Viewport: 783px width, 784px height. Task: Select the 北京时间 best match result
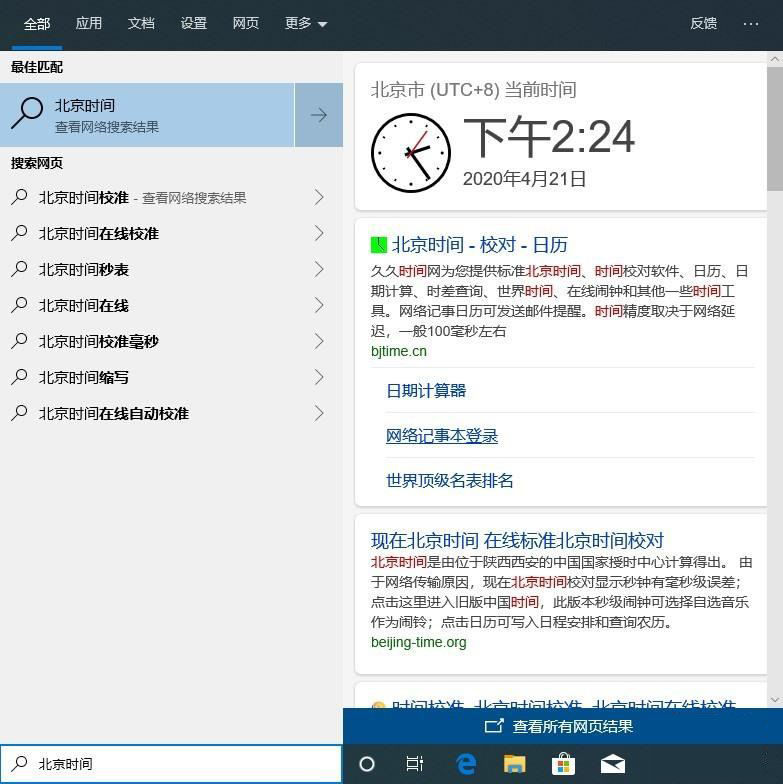pos(147,115)
